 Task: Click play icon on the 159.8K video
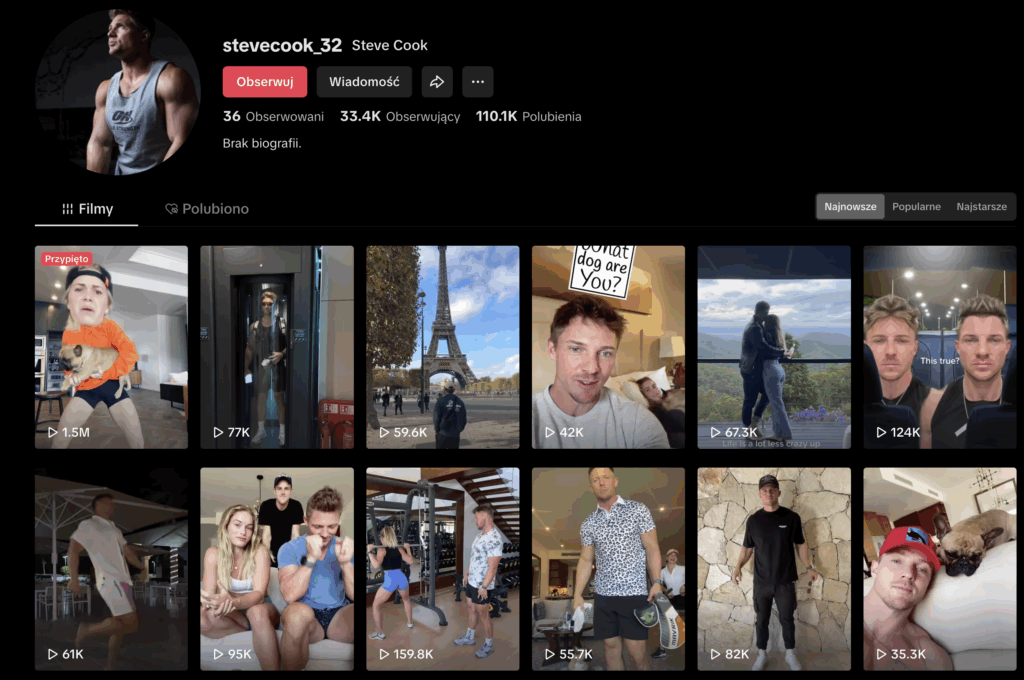[x=384, y=655]
